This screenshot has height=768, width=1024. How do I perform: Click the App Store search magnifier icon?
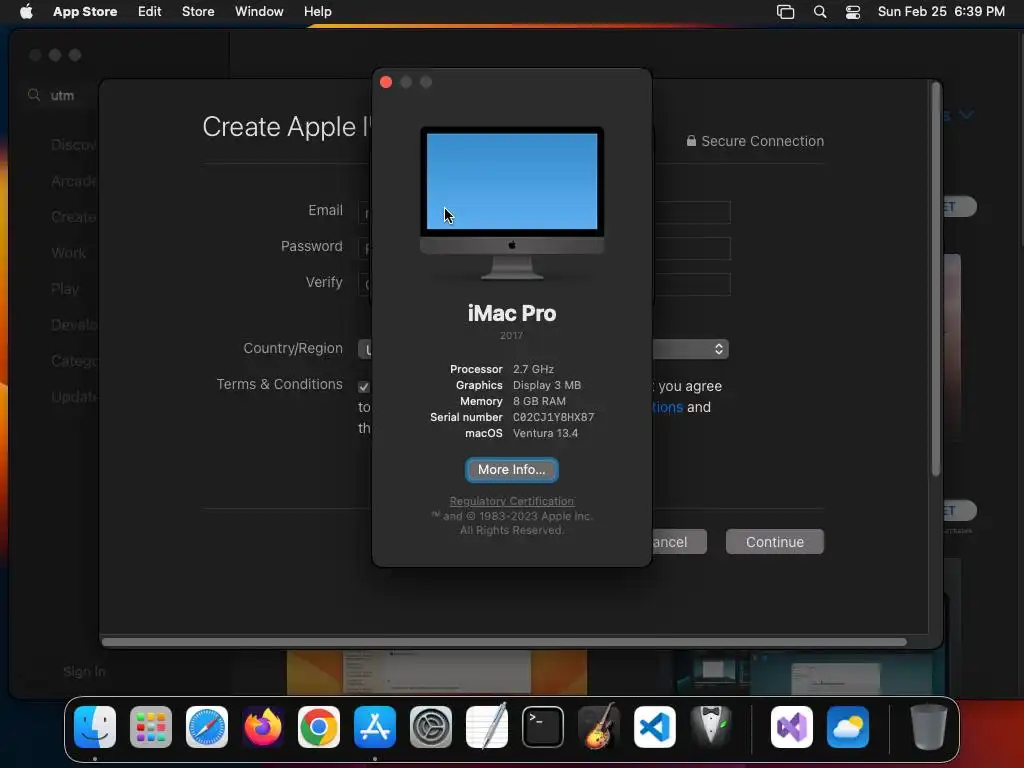click(34, 95)
